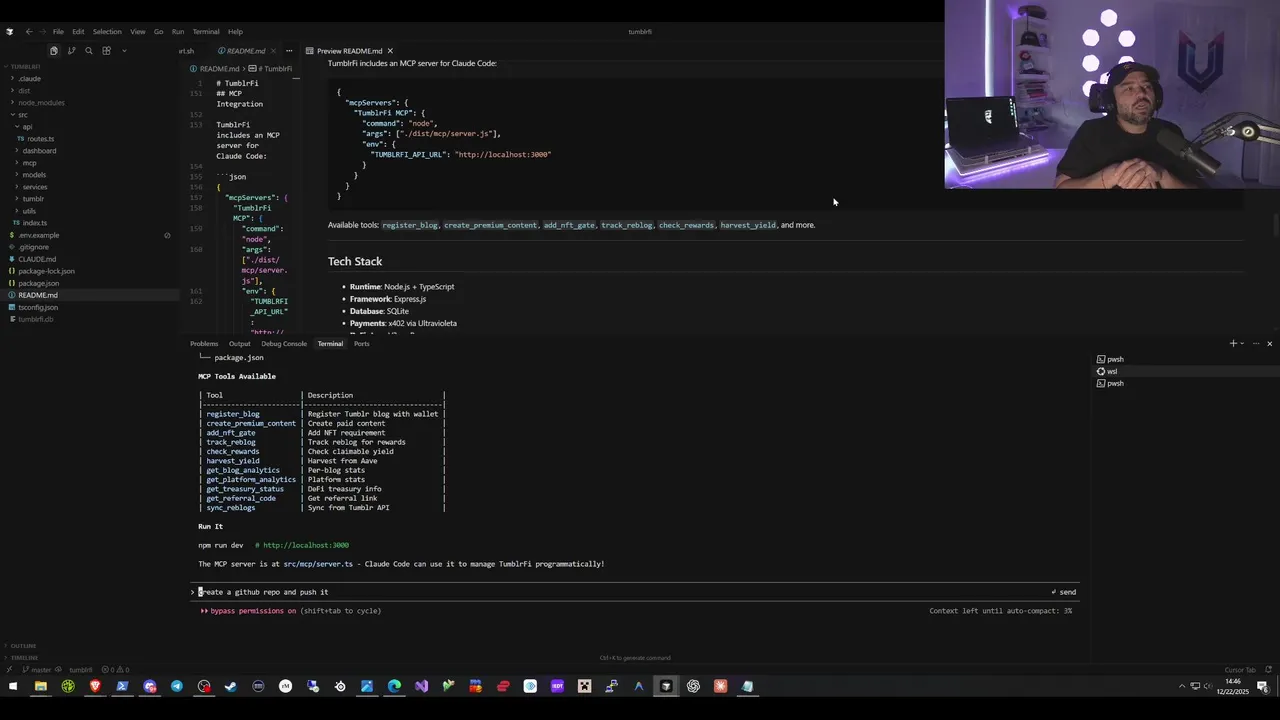1280x720 pixels.
Task: Open the Source Control view icon
Action: 71,51
